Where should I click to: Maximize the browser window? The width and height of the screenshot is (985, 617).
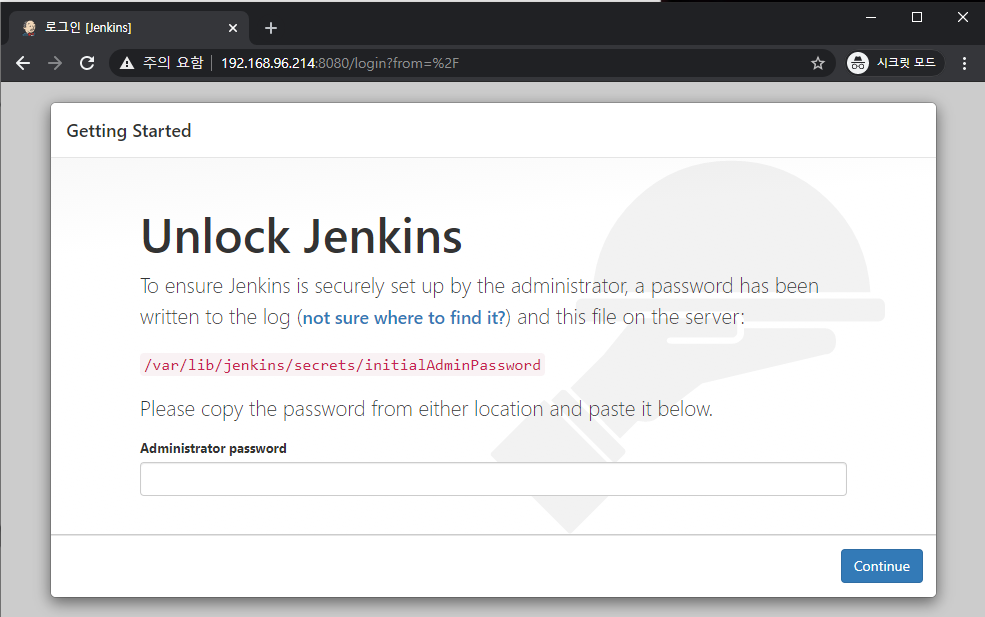pos(917,18)
